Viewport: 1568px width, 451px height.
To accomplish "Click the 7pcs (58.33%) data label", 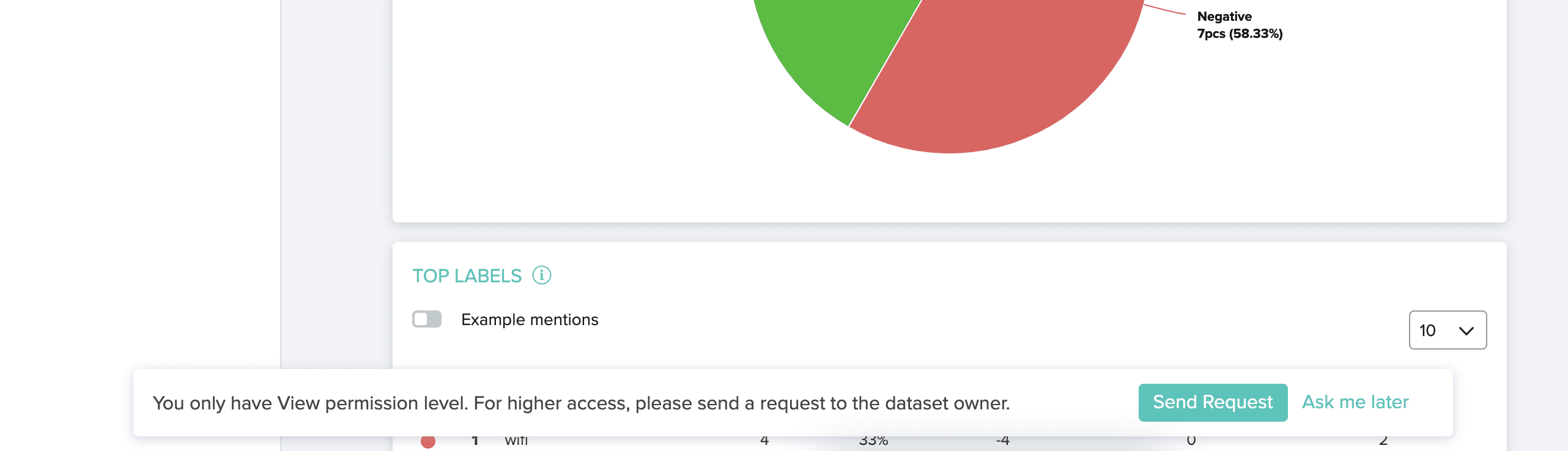I will click(1240, 34).
